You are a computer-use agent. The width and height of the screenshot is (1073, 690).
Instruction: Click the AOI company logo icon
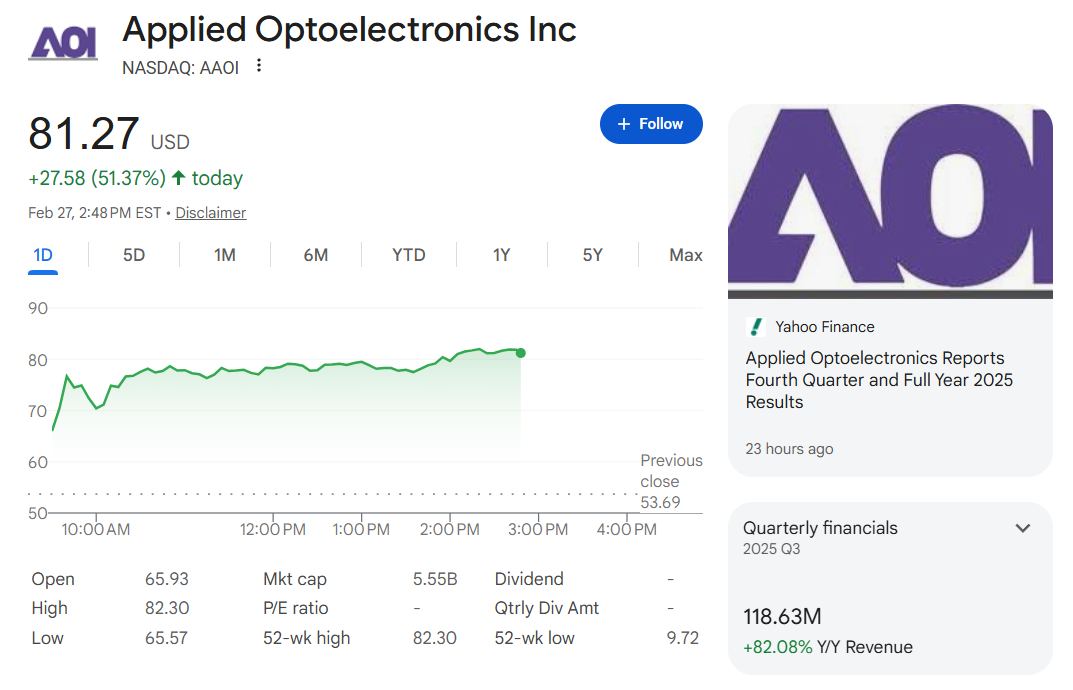[x=63, y=42]
